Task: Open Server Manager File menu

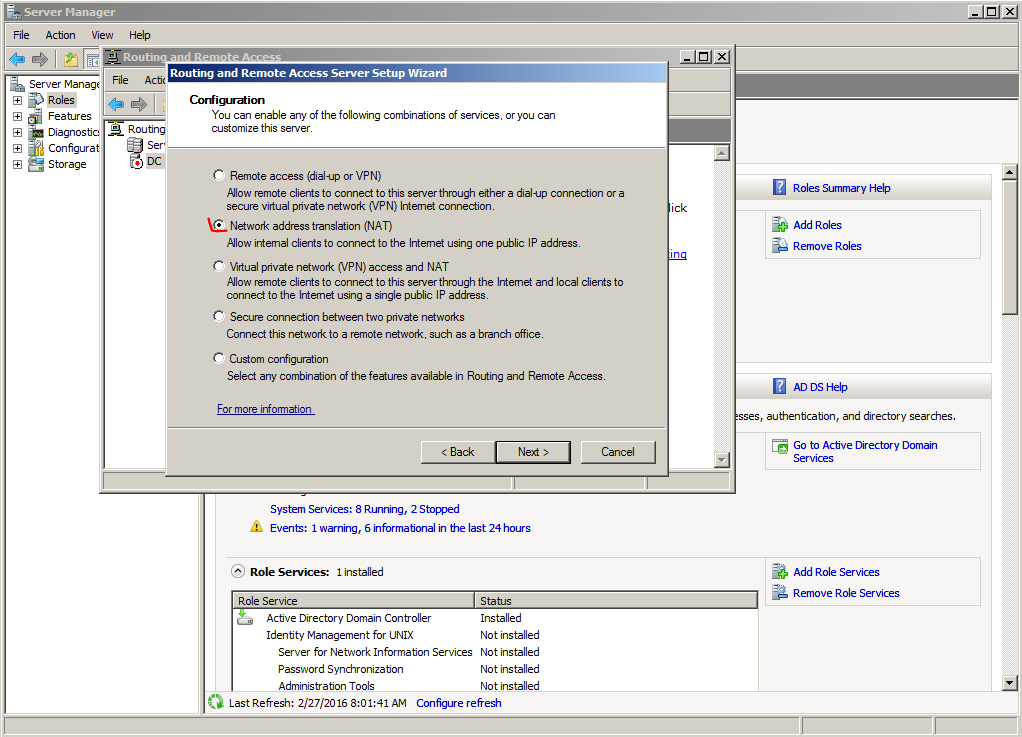Action: pyautogui.click(x=22, y=35)
